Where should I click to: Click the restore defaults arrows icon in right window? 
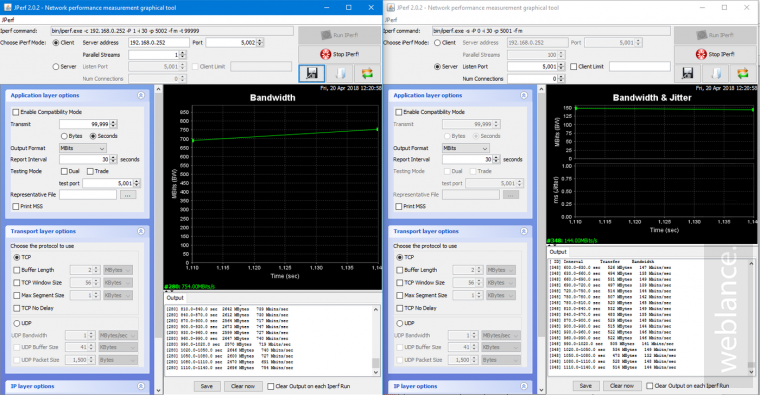tap(743, 74)
